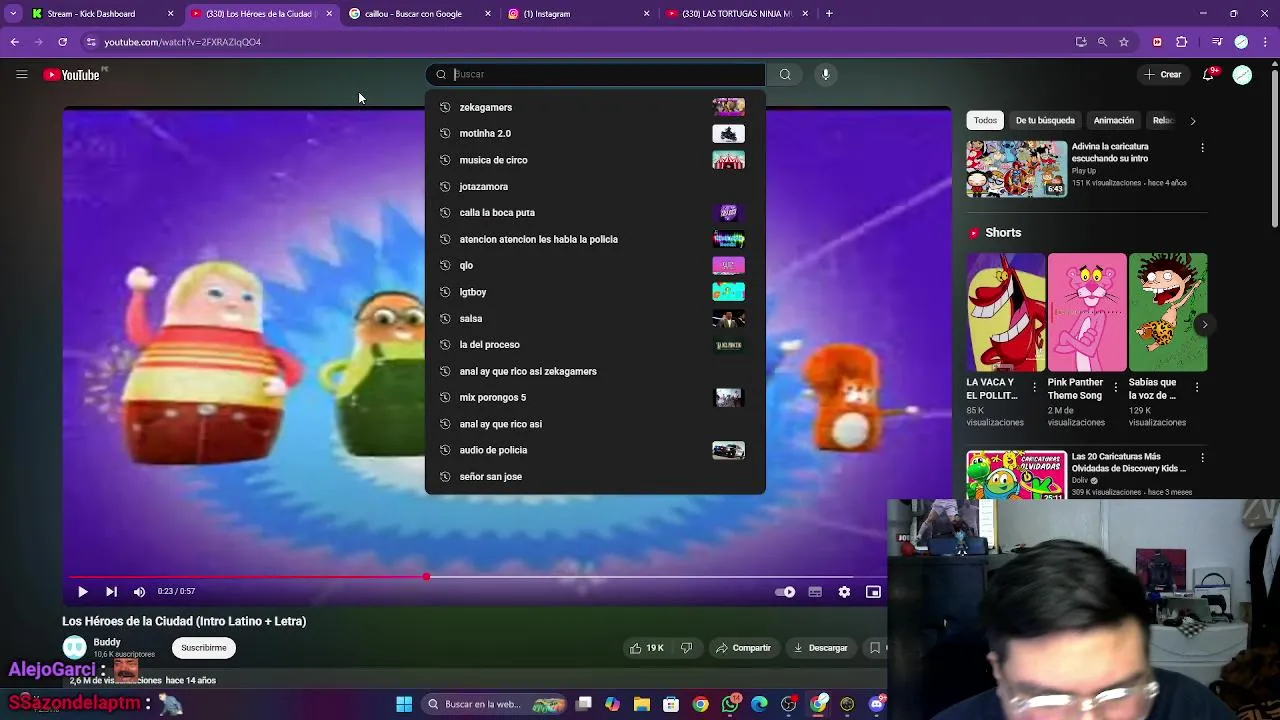1280x720 pixels.
Task: Open Windows Start menu
Action: point(404,704)
